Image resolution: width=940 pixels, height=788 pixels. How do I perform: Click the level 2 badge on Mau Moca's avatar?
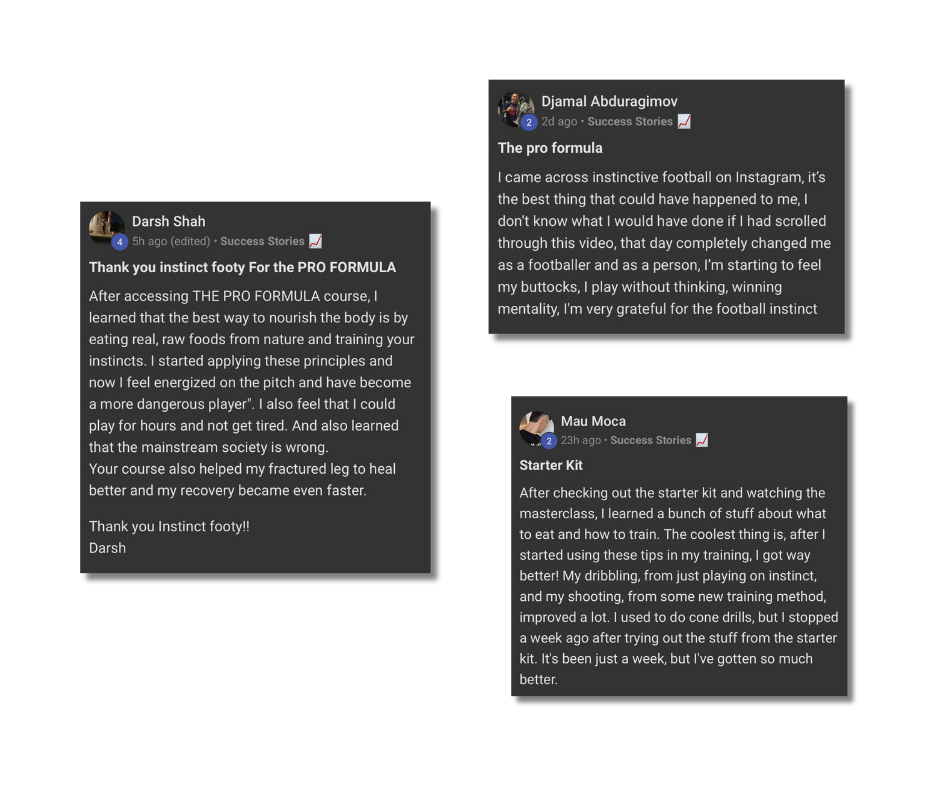549,441
